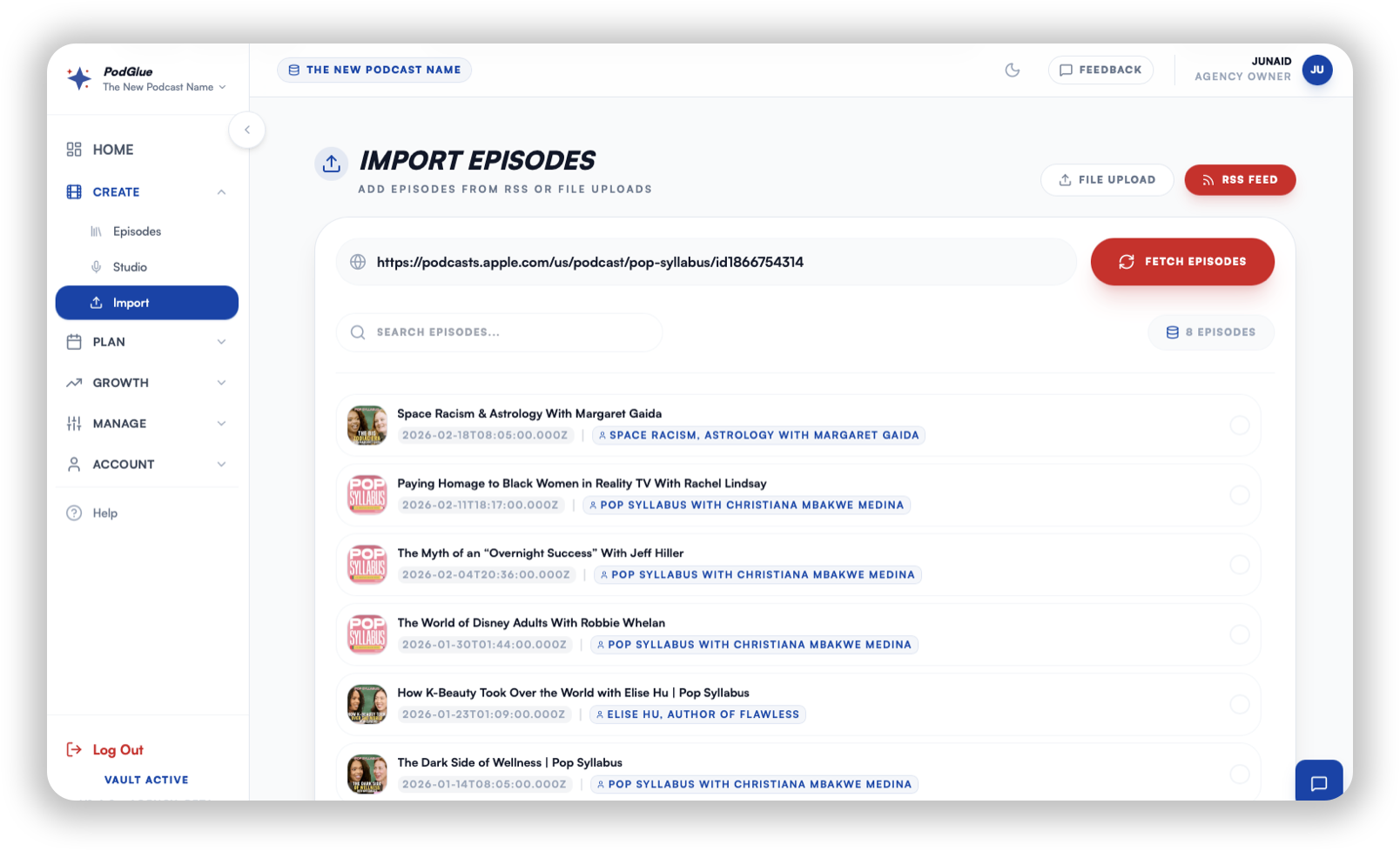Click the Fetch Episodes button

pos(1181,262)
